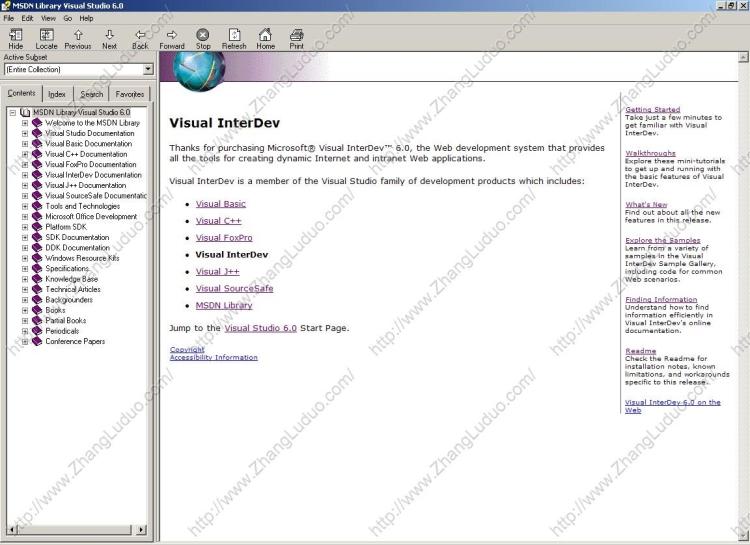Expand the Visual InterDev Documentation node
Viewport: 750px width, 545px height.
pos(25,175)
